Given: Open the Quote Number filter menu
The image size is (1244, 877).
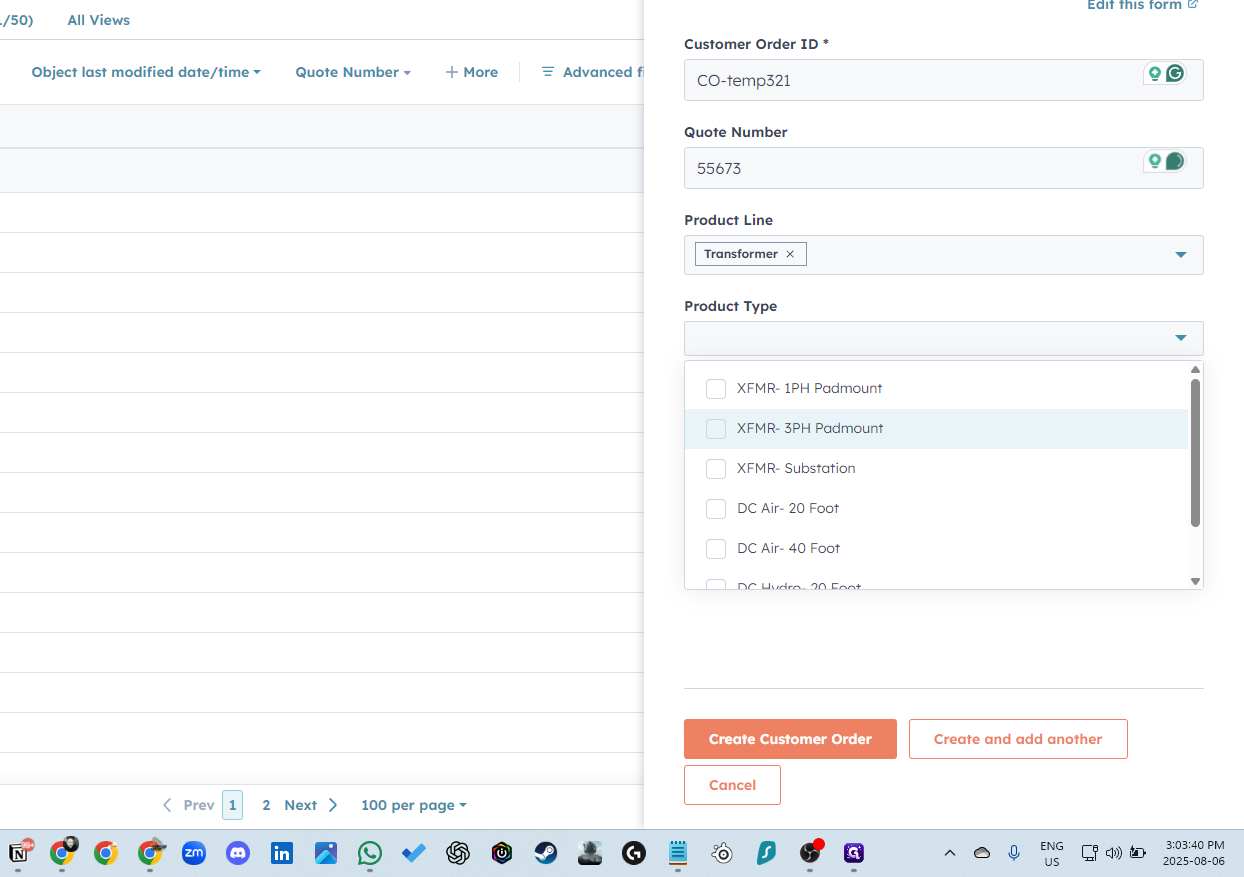Looking at the screenshot, I should [353, 72].
